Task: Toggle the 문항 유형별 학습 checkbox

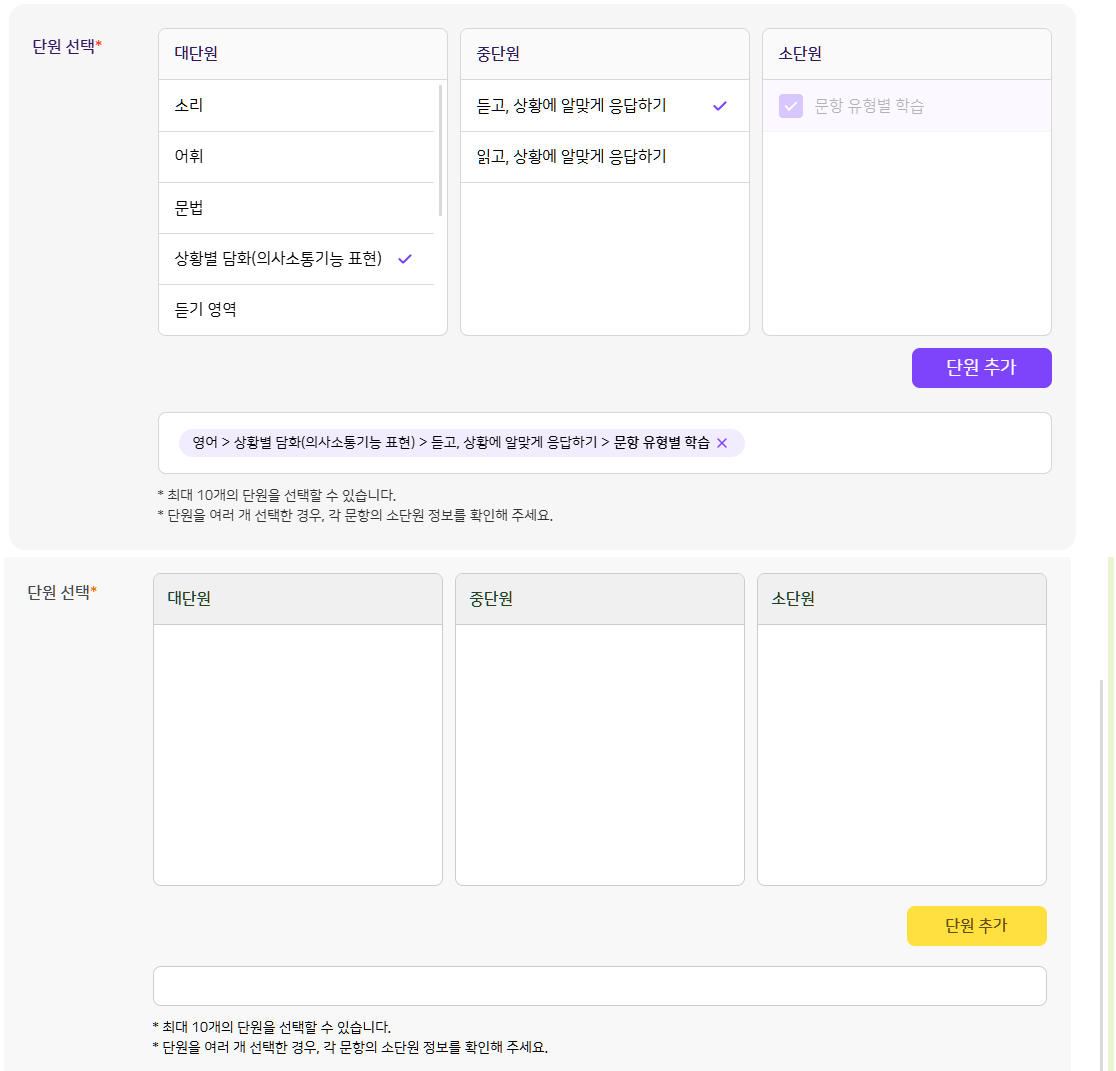Action: (x=791, y=106)
